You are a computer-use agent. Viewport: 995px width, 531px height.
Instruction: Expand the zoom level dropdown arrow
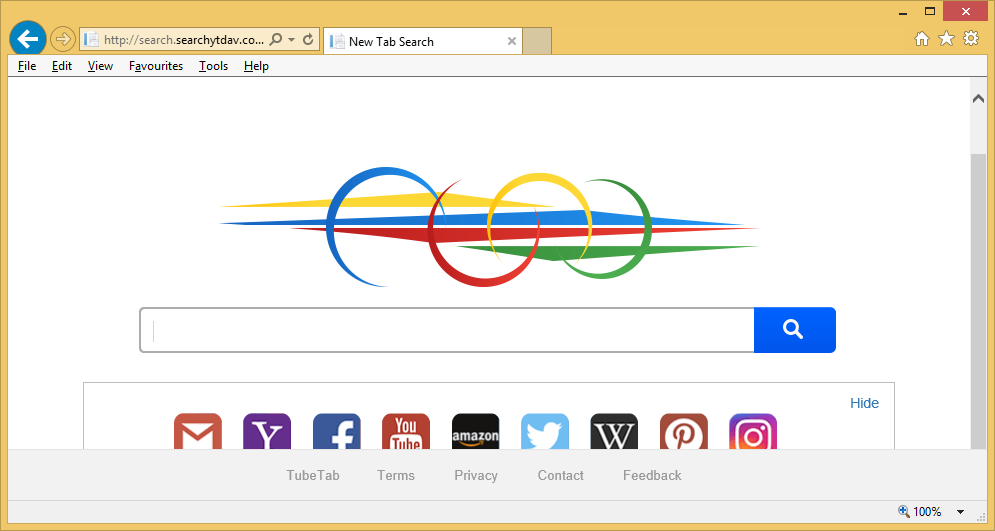[x=961, y=512]
